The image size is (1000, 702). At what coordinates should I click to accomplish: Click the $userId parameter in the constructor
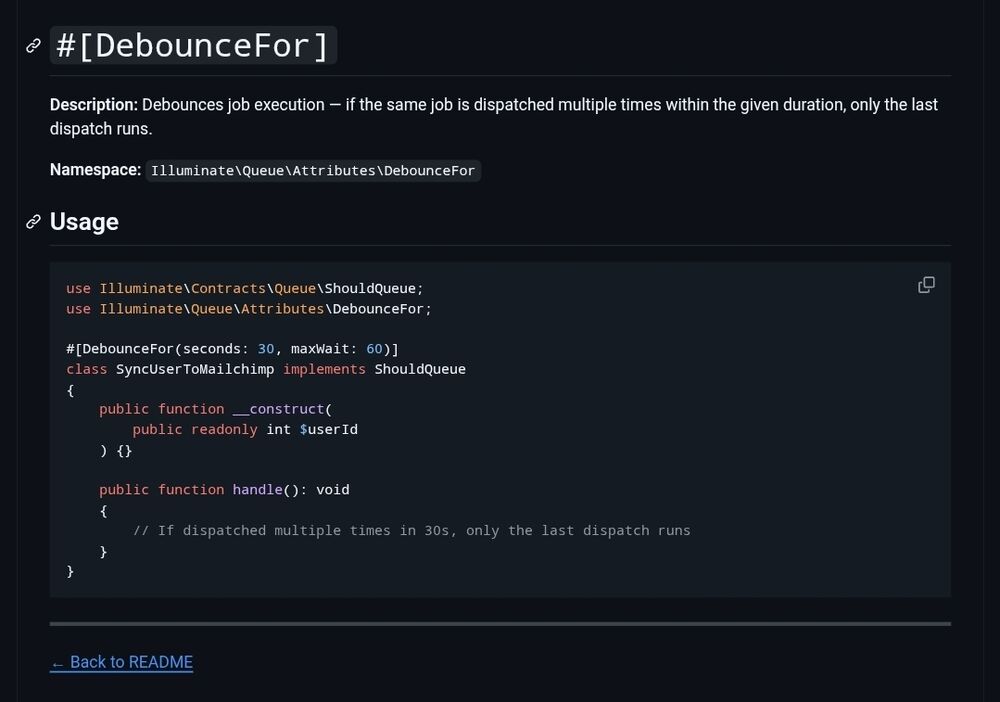(x=328, y=429)
